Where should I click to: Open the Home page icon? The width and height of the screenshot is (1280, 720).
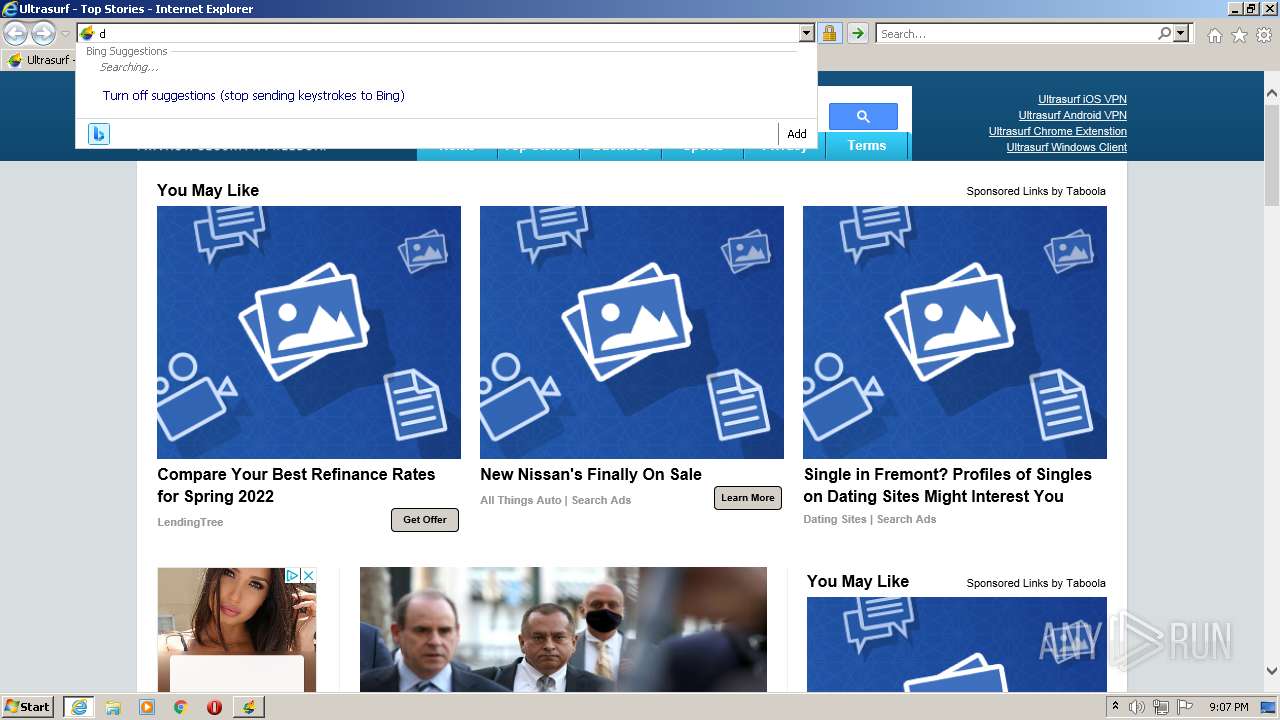coord(1214,35)
